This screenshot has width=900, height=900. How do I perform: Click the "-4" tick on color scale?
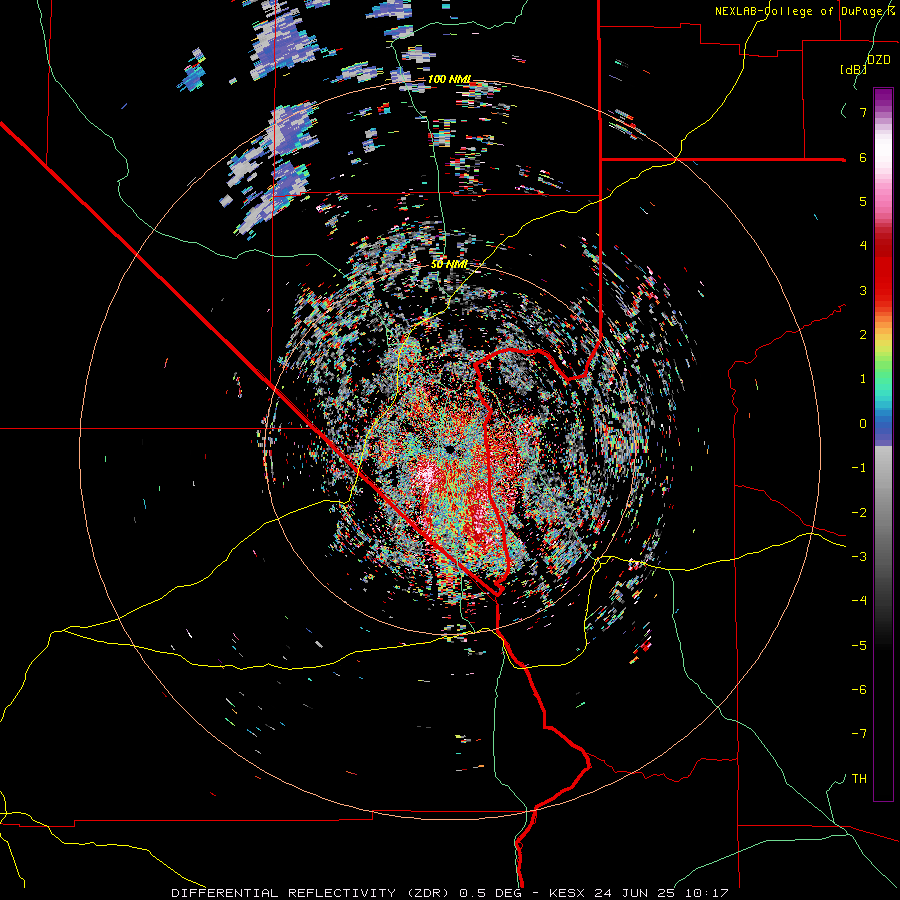[x=859, y=601]
